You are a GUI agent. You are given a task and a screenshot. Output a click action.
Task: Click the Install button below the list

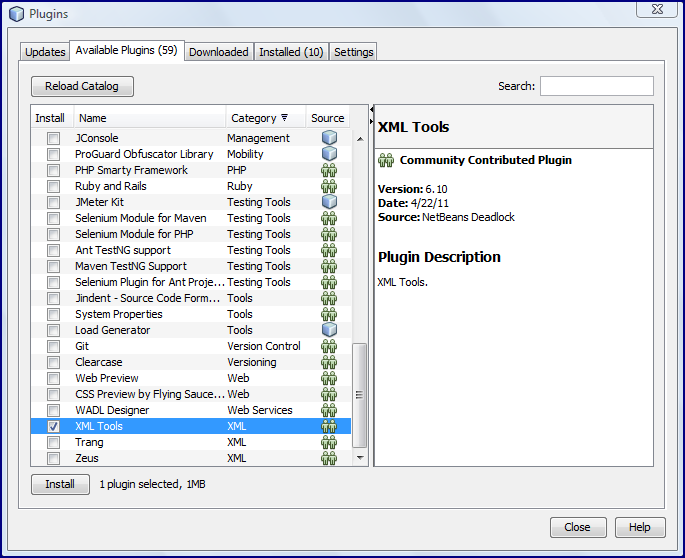60,484
